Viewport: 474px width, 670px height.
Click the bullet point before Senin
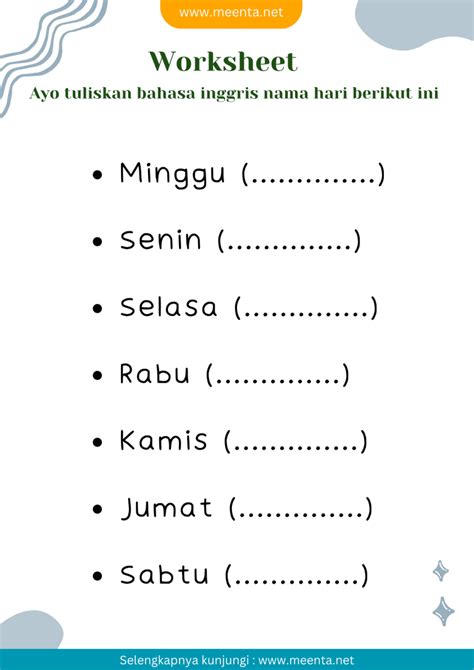(98, 241)
